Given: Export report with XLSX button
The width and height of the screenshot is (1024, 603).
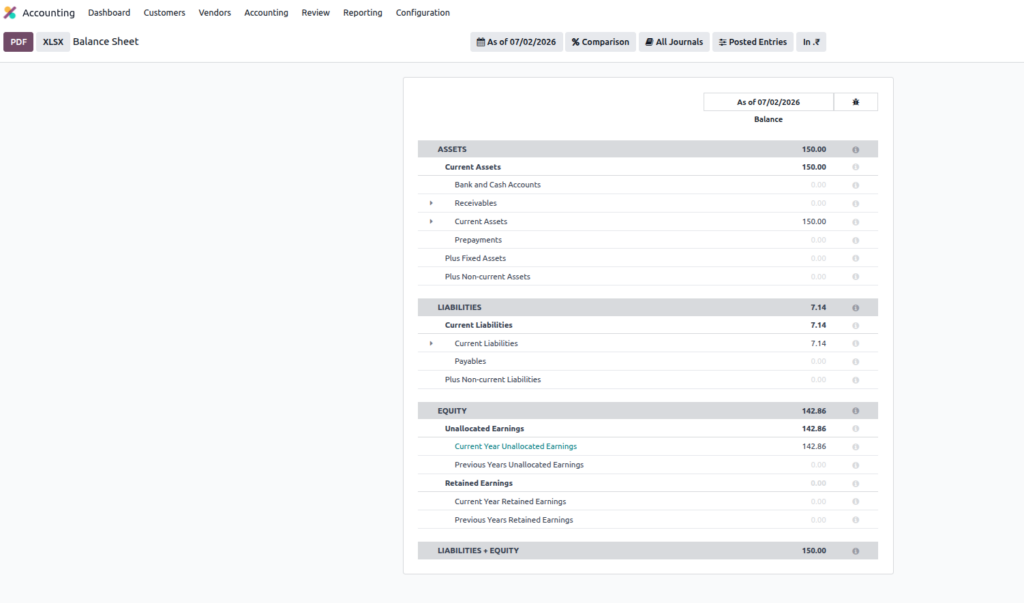Looking at the screenshot, I should pyautogui.click(x=53, y=42).
